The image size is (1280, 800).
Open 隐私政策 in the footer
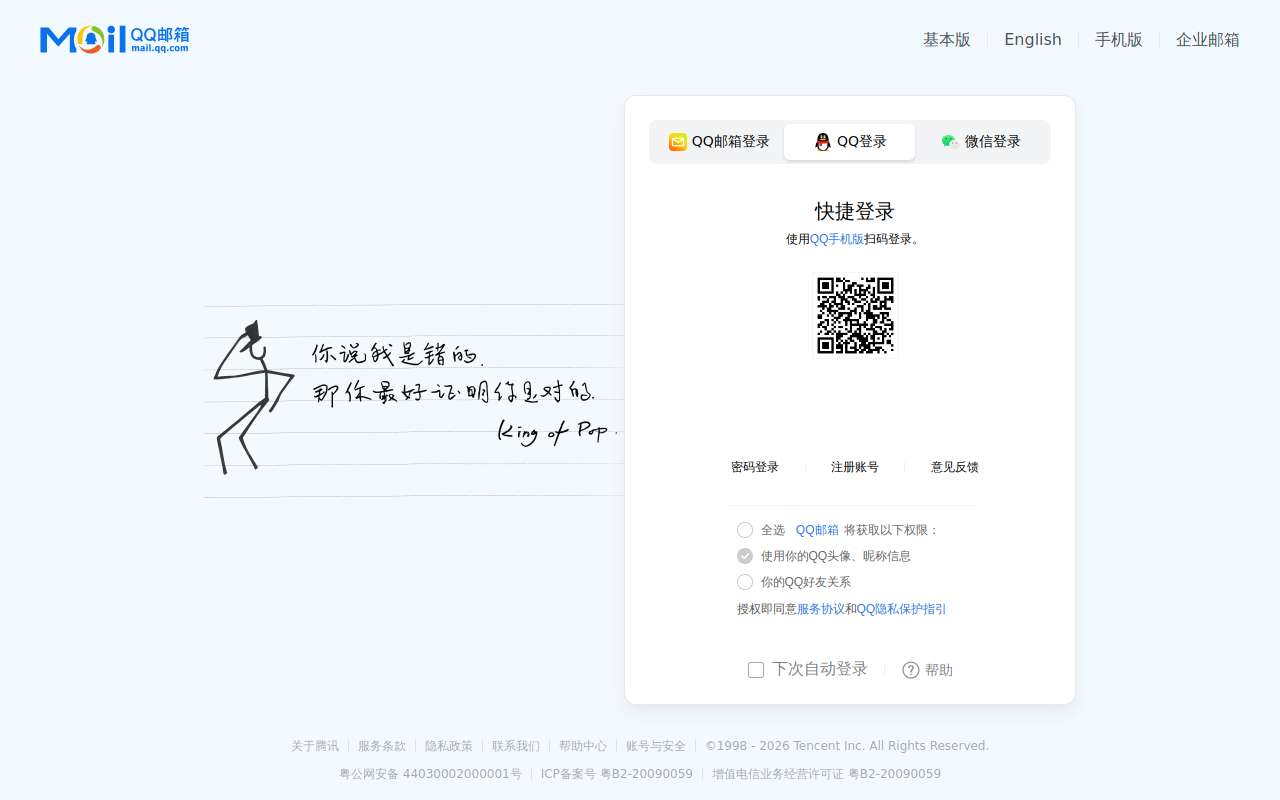click(449, 746)
